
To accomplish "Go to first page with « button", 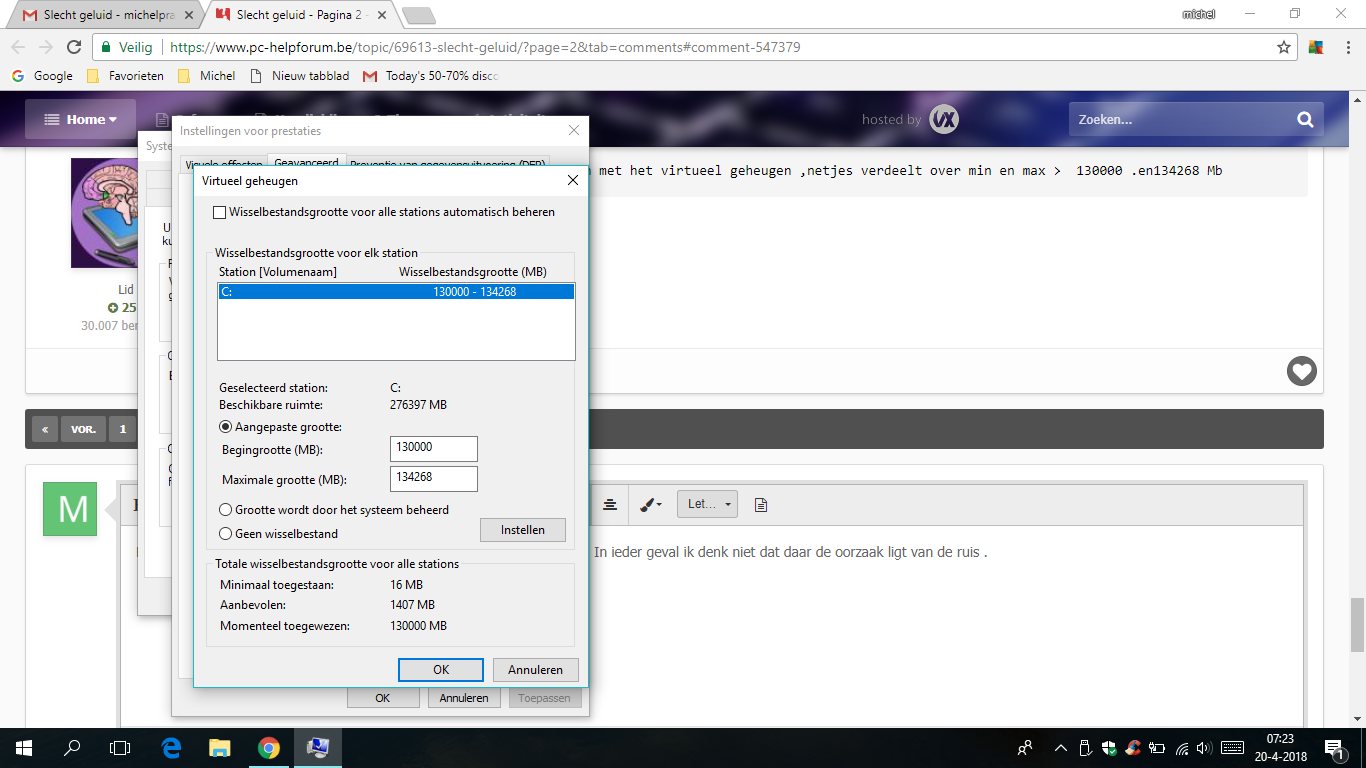I will [45, 429].
